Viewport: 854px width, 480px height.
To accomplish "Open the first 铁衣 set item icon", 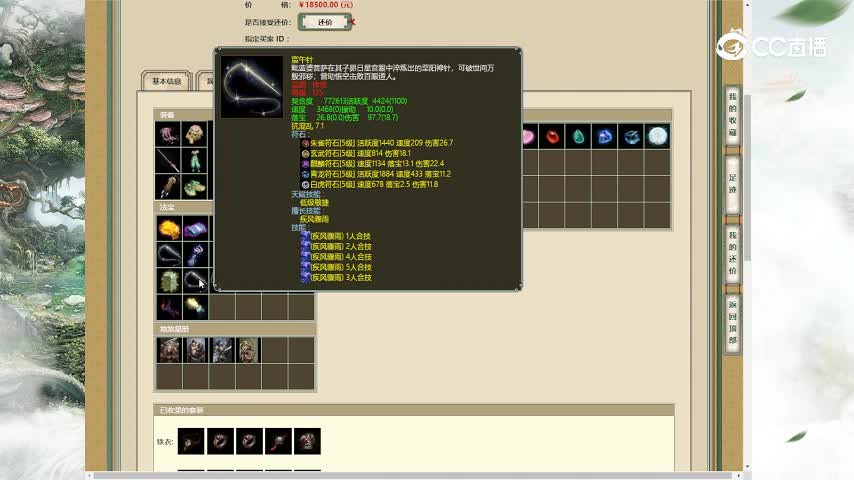I will (x=191, y=441).
